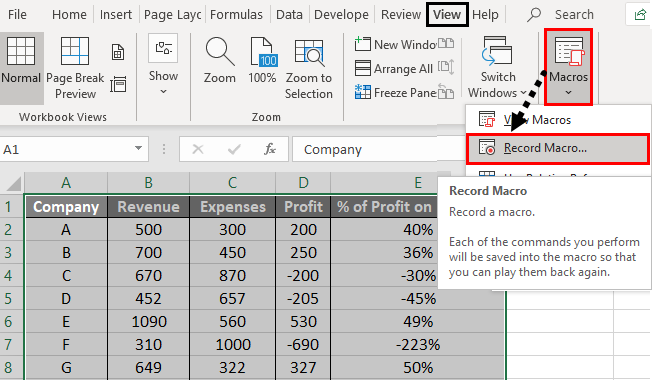This screenshot has width=652, height=380.
Task: Click the share icon at top right
Action: tap(640, 15)
